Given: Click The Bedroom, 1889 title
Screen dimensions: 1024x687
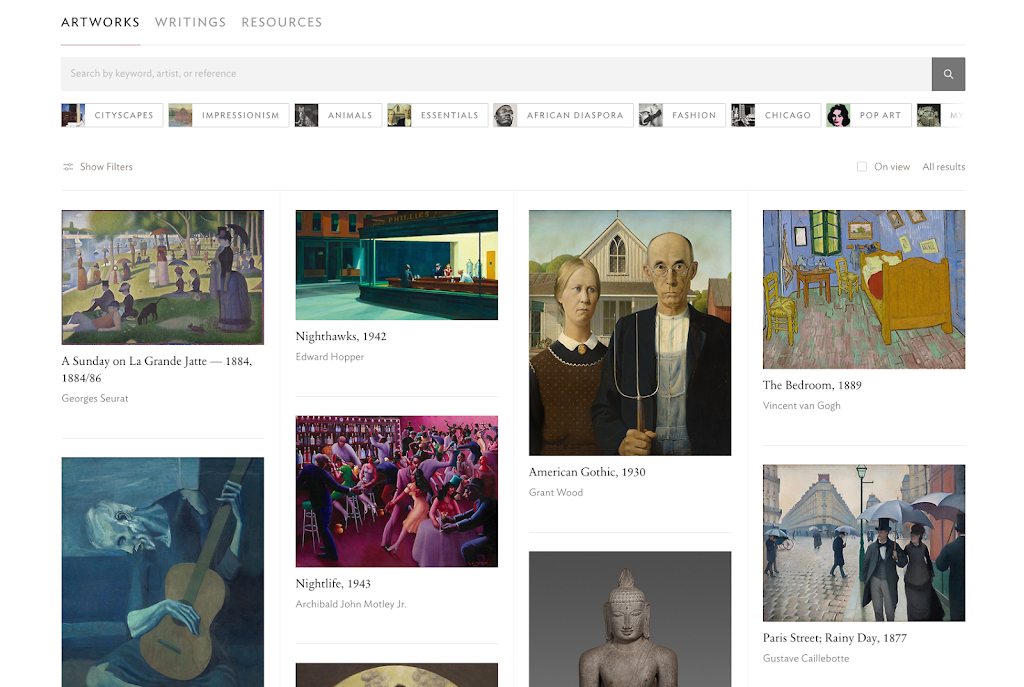Looking at the screenshot, I should pyautogui.click(x=812, y=385).
